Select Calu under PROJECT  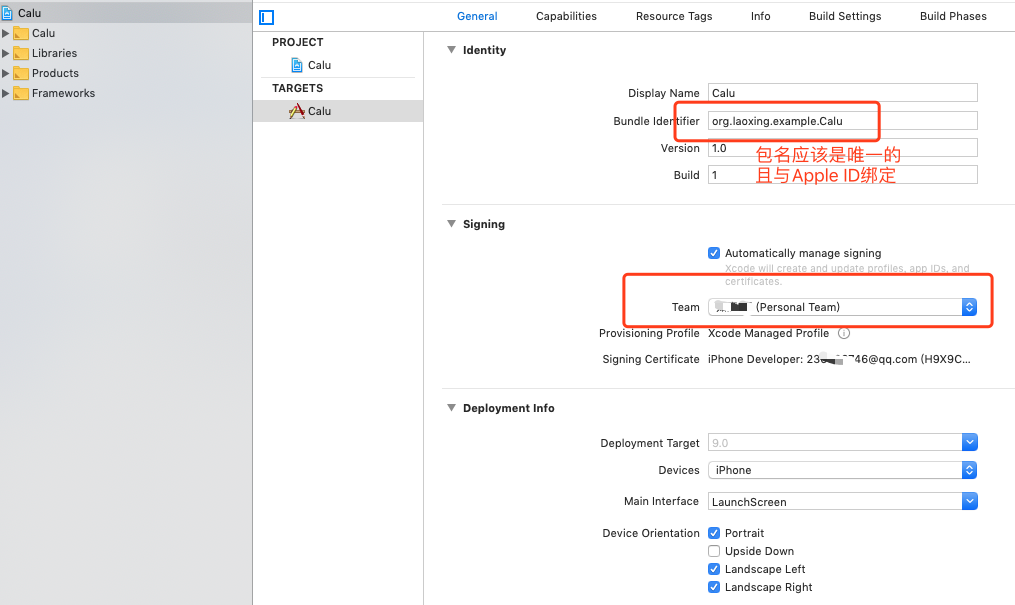point(338,65)
